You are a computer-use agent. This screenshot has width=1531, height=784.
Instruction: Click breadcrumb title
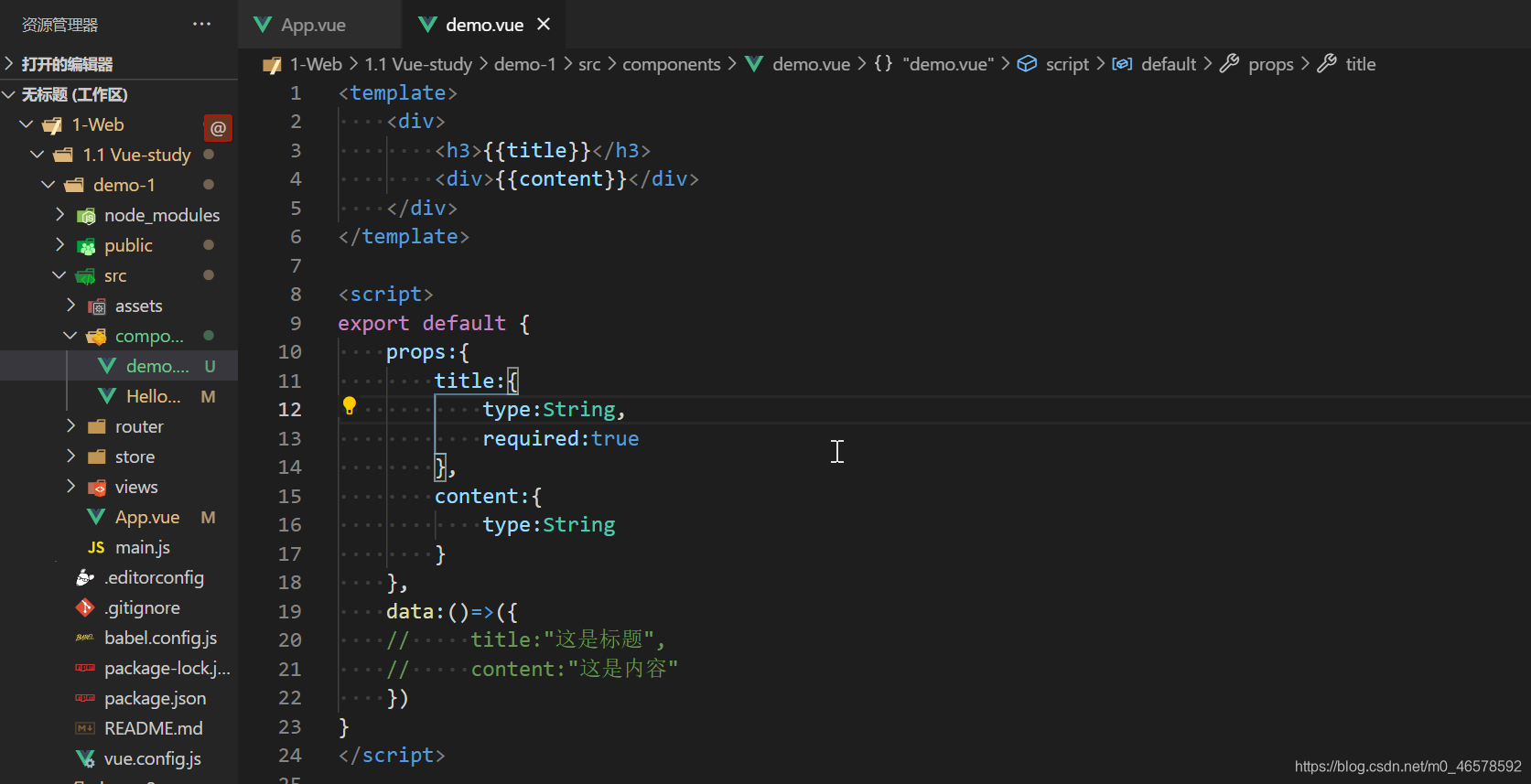pos(1360,64)
